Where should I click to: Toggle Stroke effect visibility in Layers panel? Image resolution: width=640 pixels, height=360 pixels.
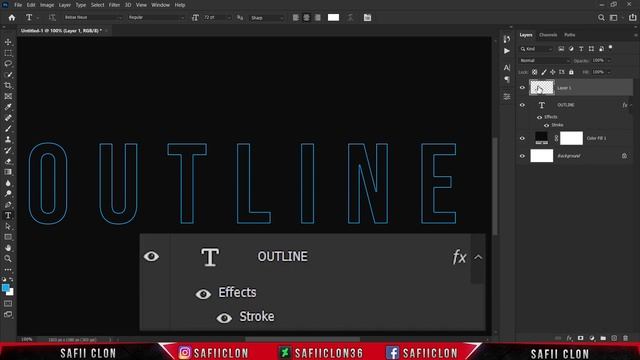547,125
